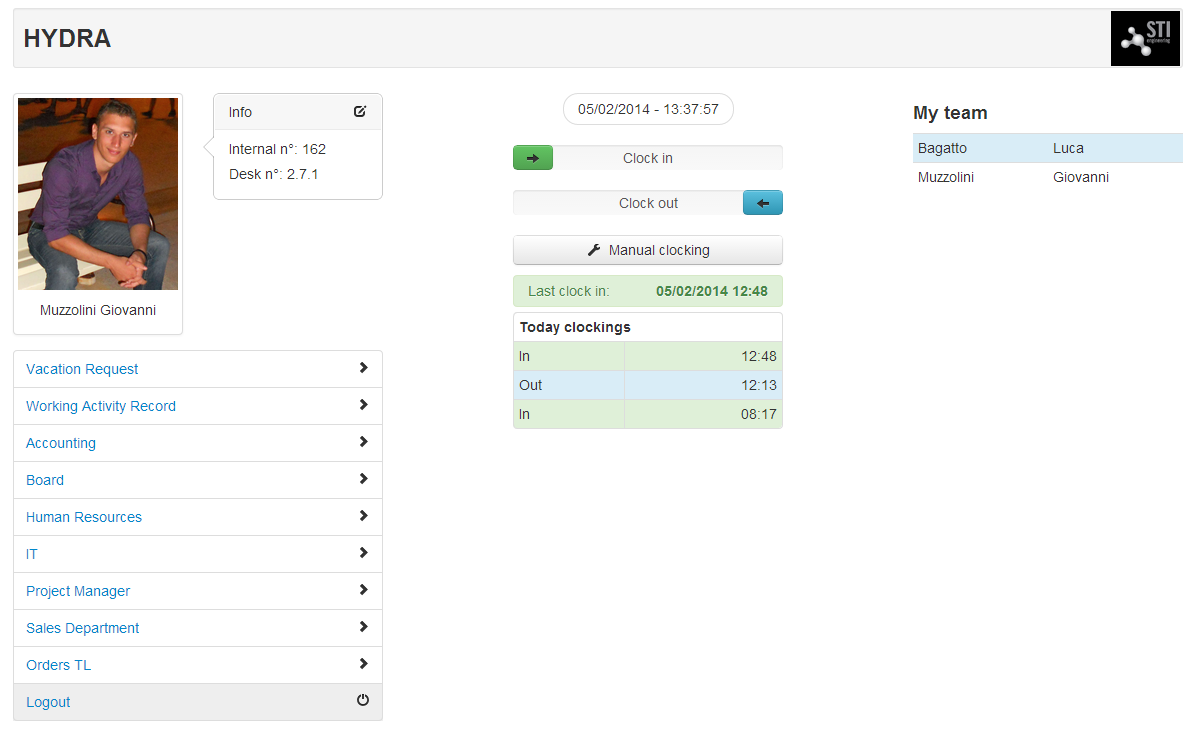Click Muzzolini Giovanni's profile photo

pos(98,194)
